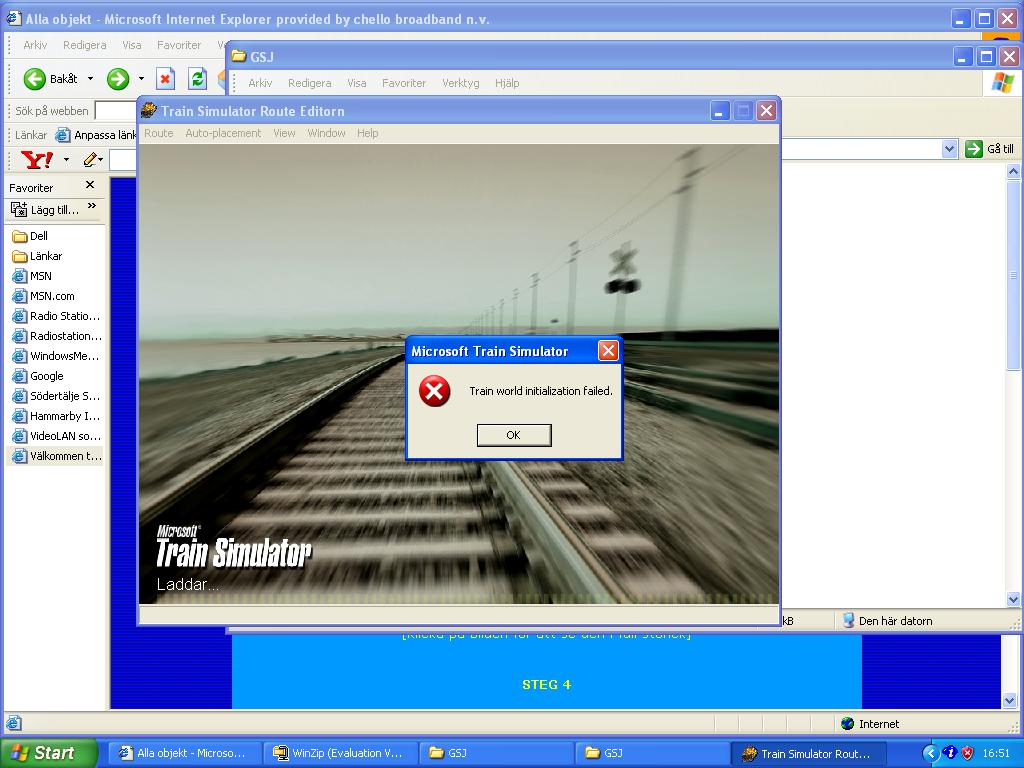Switch to Alla objekt Internet Explorer taskbar button
1024x768 pixels.
coord(184,753)
